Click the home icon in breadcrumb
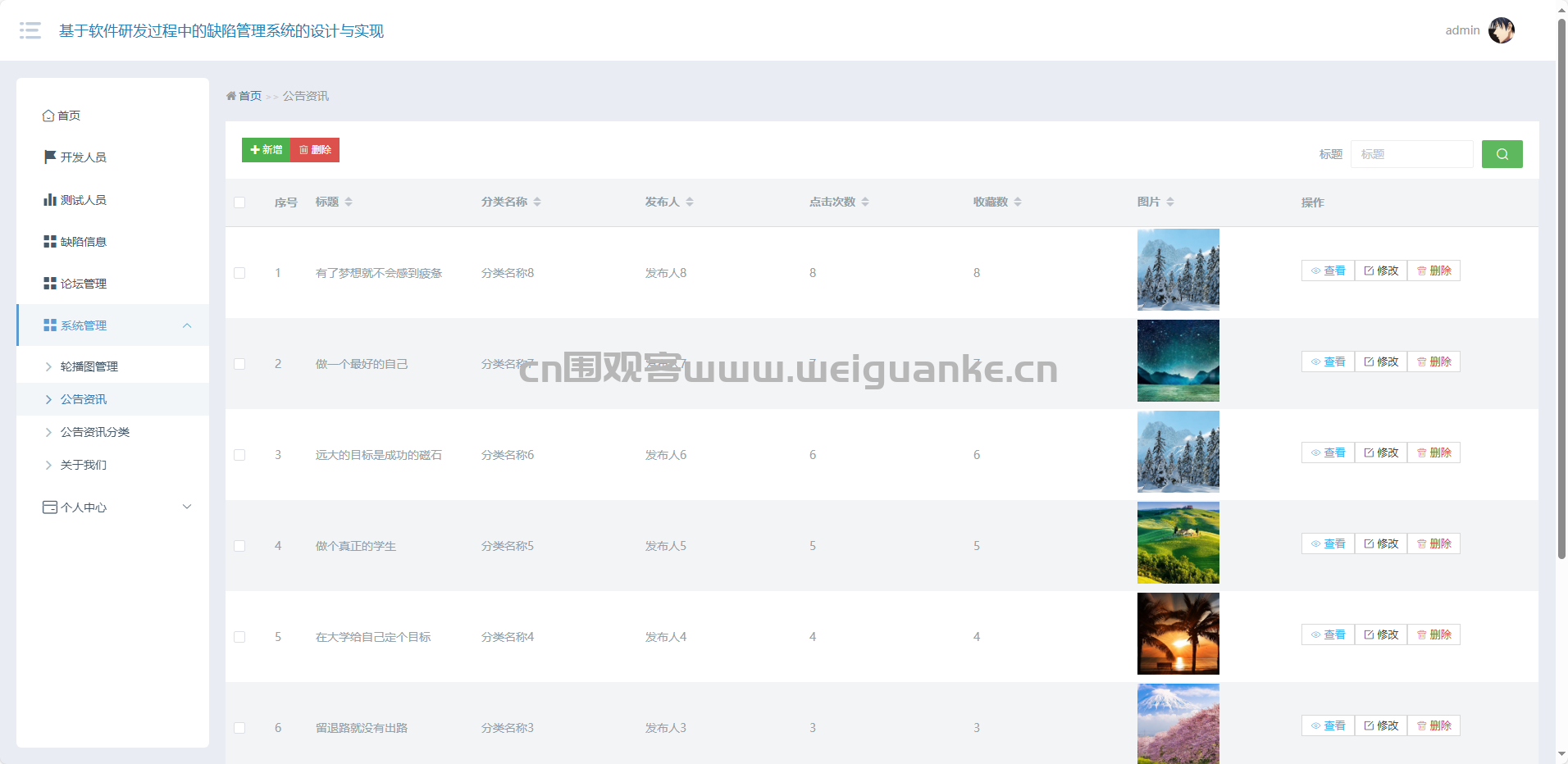This screenshot has width=1568, height=764. (x=231, y=96)
